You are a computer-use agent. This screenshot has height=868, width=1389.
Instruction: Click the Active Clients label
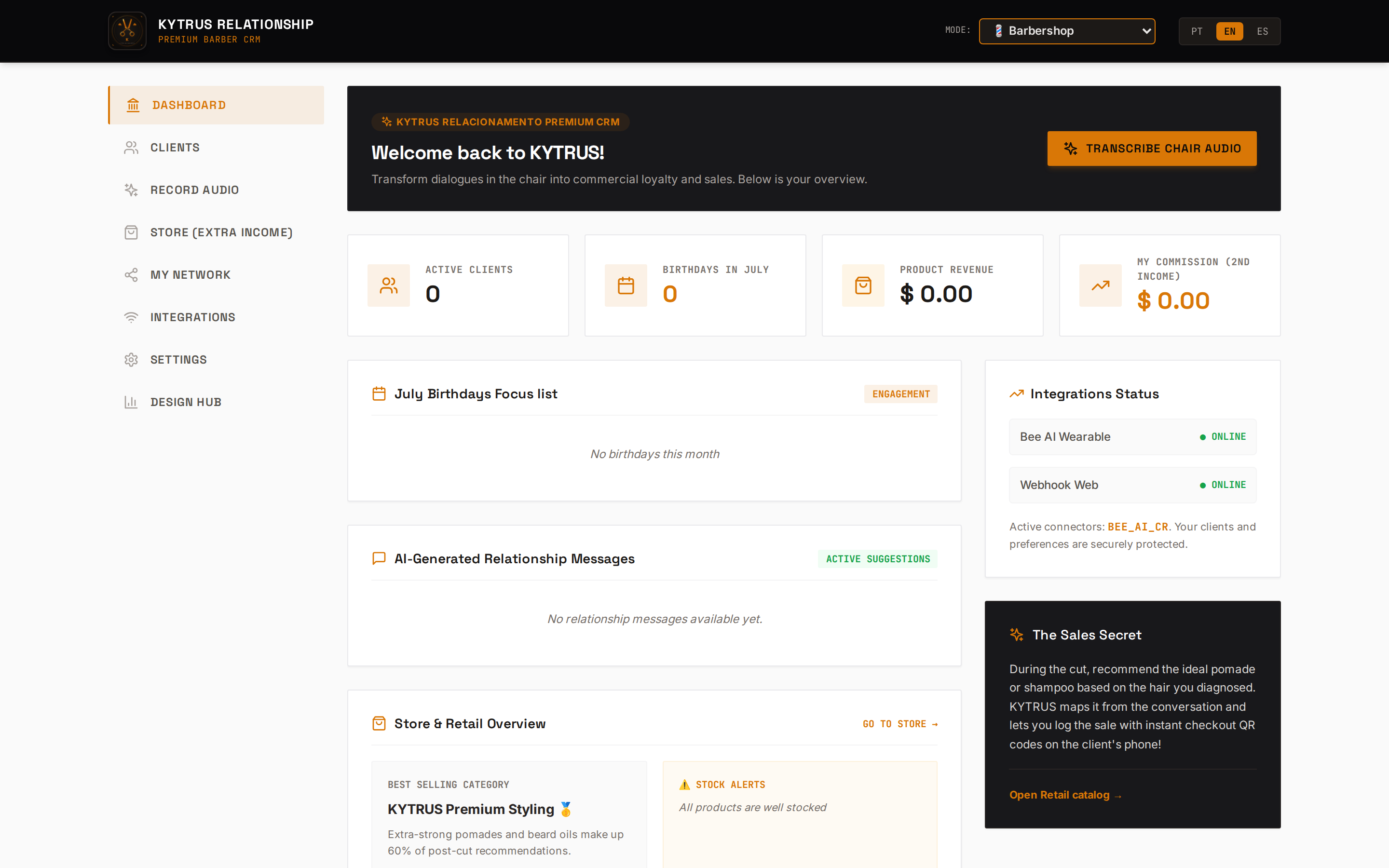pos(469,270)
